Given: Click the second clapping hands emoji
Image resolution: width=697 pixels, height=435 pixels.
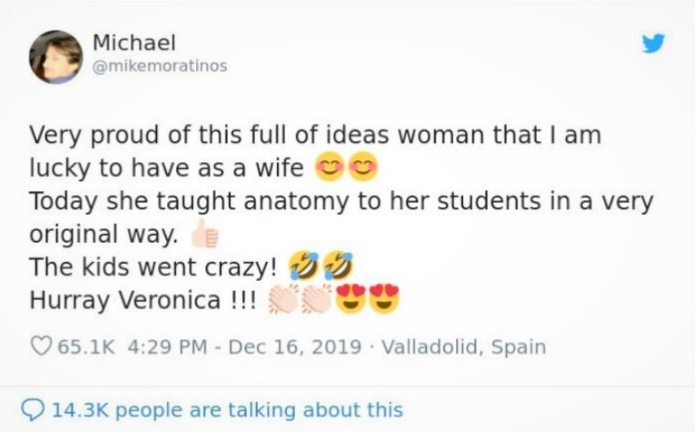Looking at the screenshot, I should tap(318, 299).
